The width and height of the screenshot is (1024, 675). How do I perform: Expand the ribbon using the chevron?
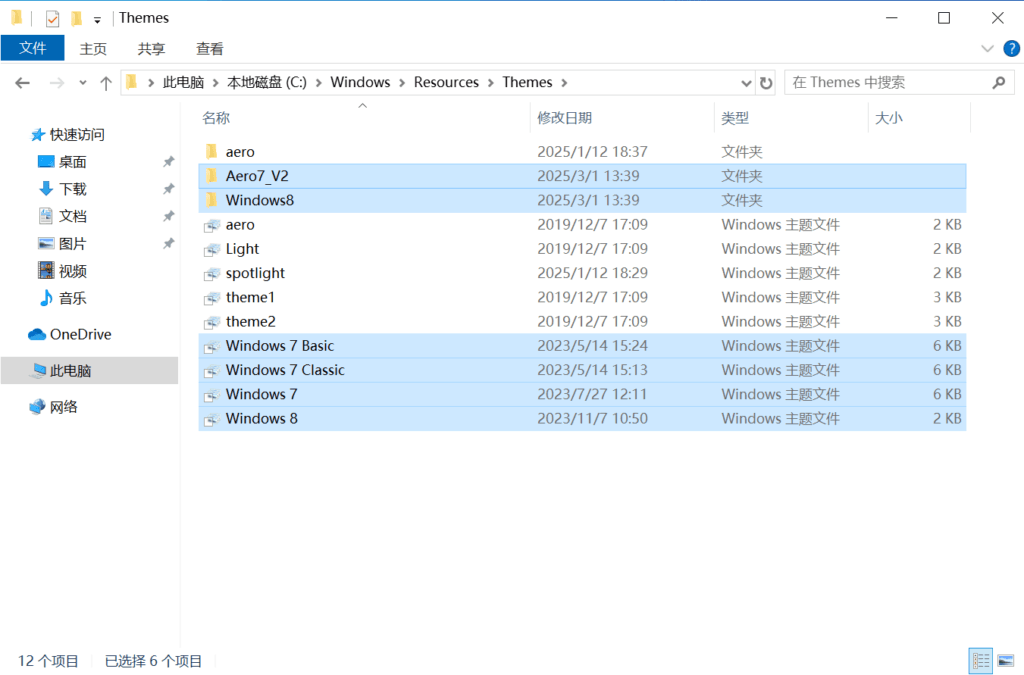pyautogui.click(x=987, y=48)
